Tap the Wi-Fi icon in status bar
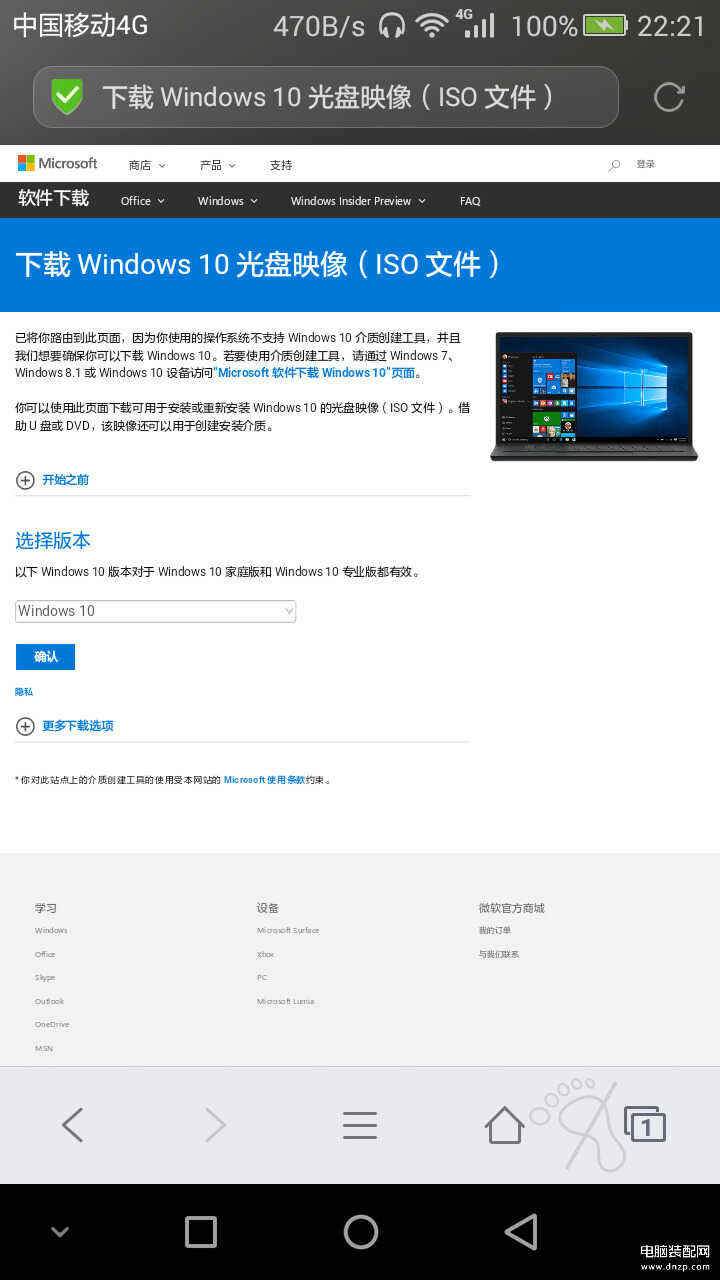Screen dimensions: 720x1280 431,26
